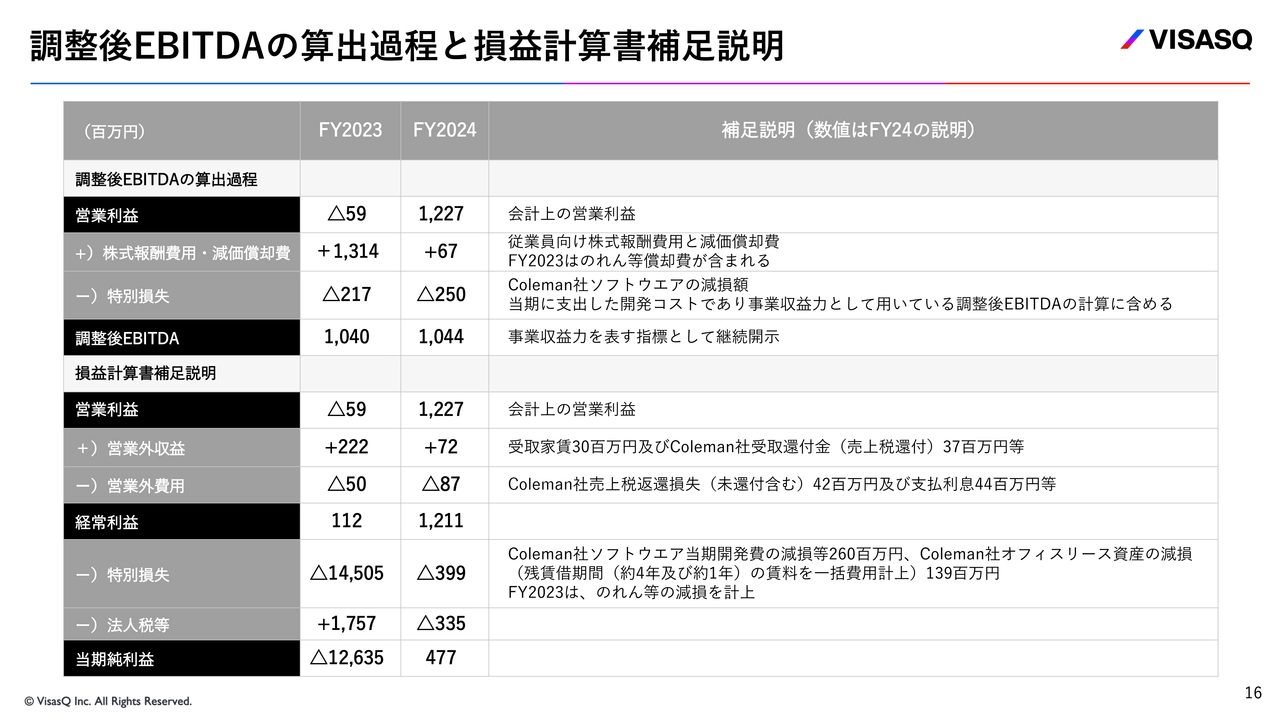Select the 経常利益 row label
The image size is (1280, 720).
[x=107, y=523]
